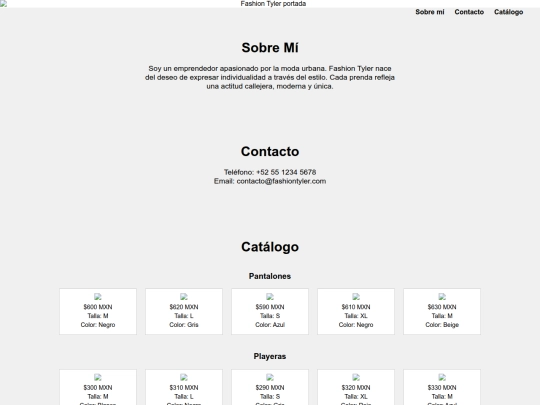
Task: Click the broken image icon in the $630 MXN card
Action: pos(442,297)
